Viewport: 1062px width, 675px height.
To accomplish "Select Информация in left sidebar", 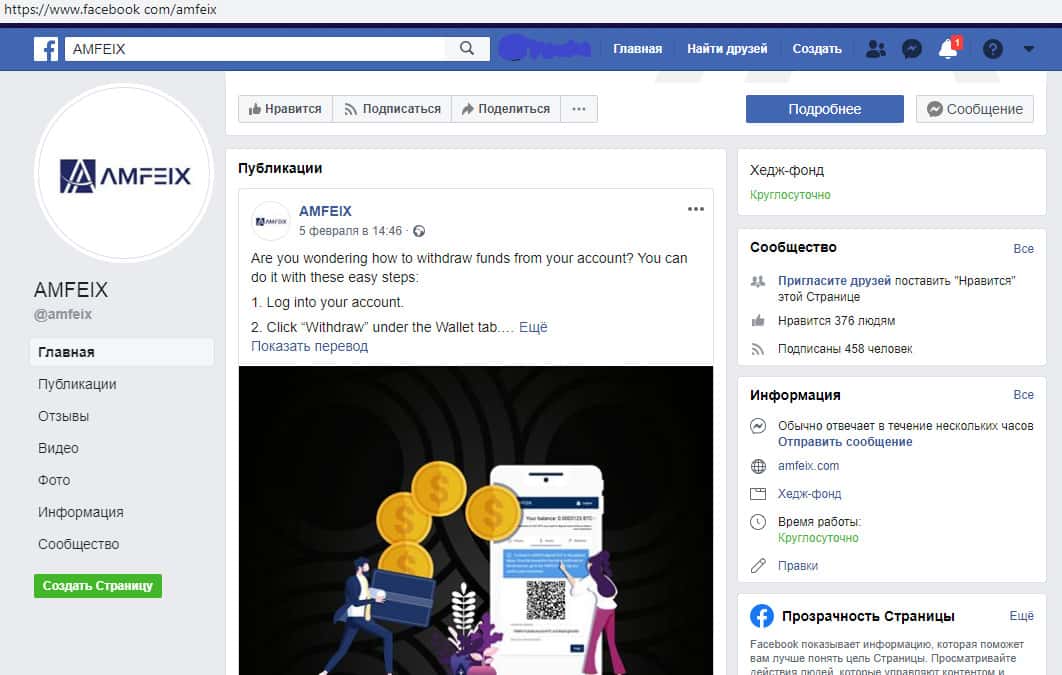I will pyautogui.click(x=81, y=512).
